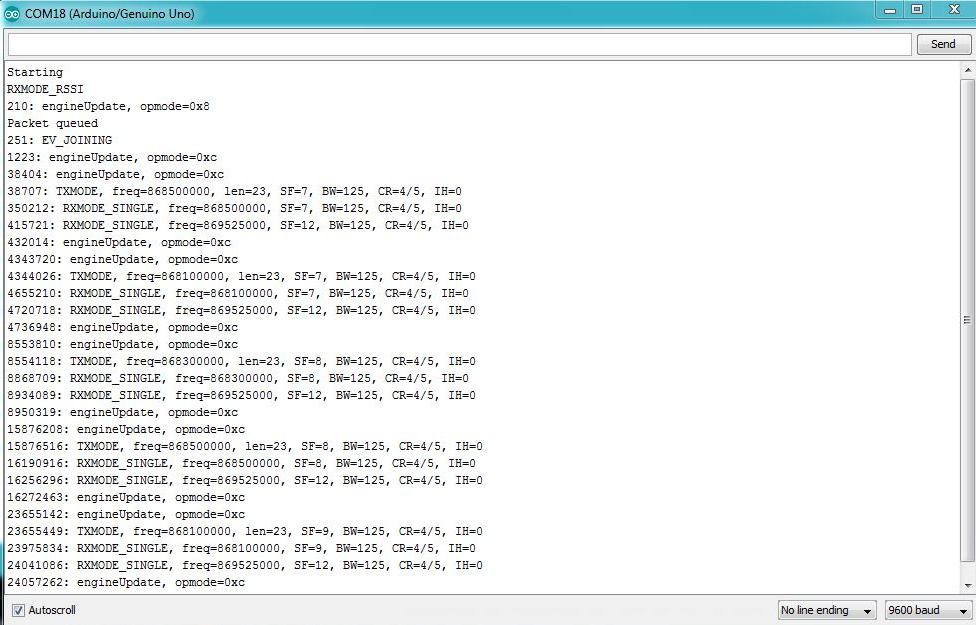The width and height of the screenshot is (976, 625).
Task: Click the '4720718: RXMODE_SINGLE' line
Action: 242,311
